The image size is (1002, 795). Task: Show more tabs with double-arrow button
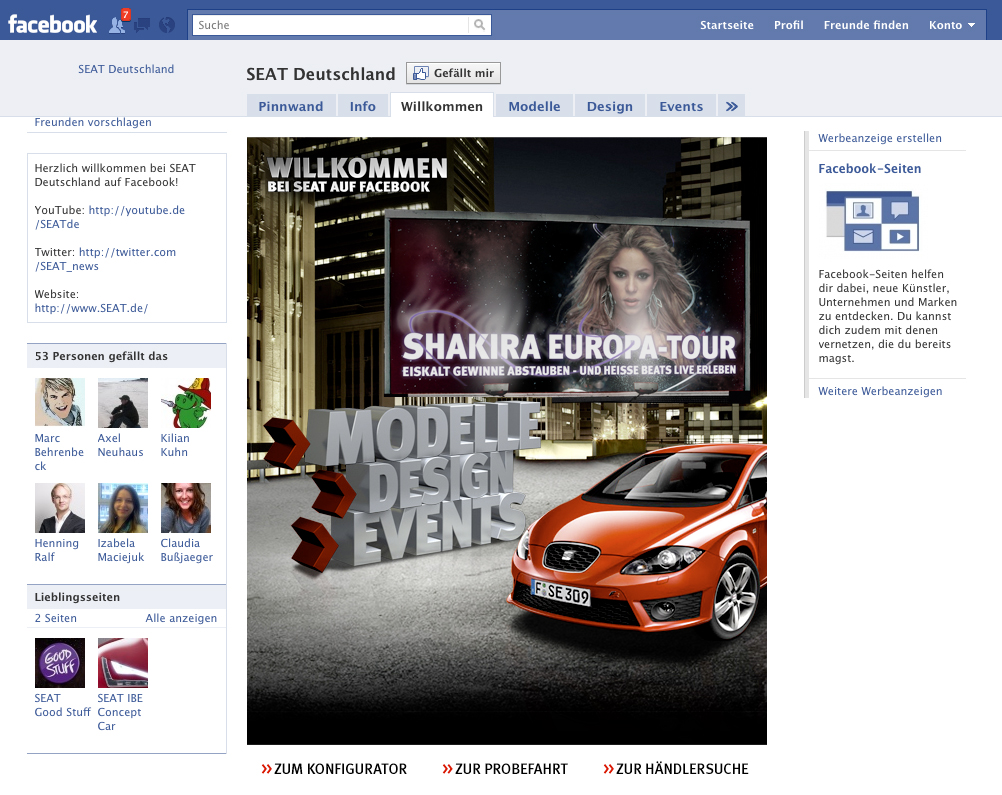tap(732, 106)
